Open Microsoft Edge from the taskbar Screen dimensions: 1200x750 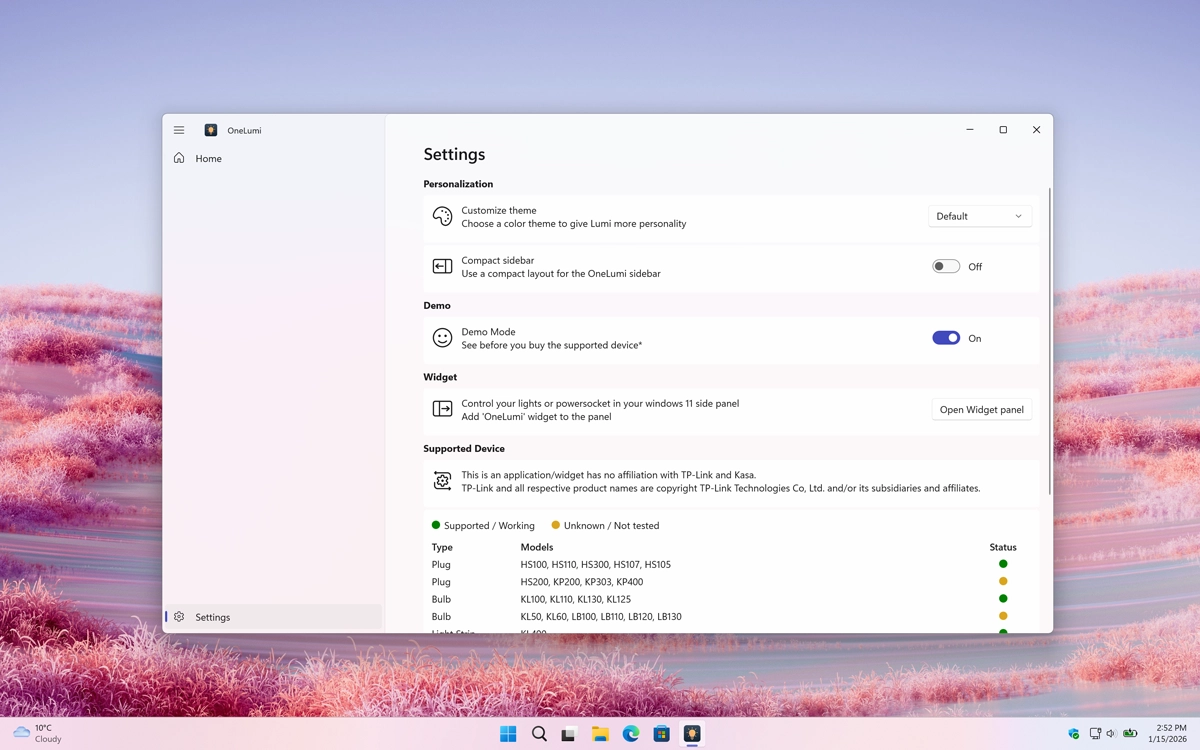coord(631,734)
